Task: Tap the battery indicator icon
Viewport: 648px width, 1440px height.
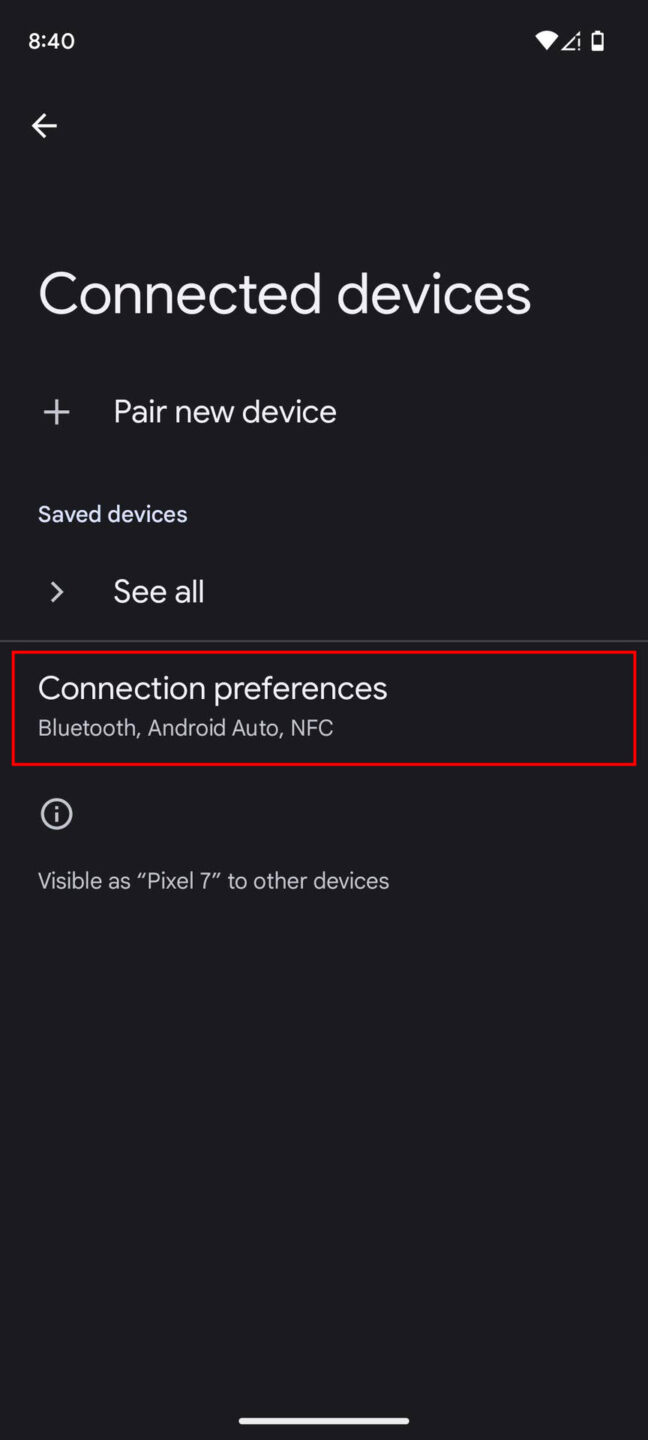Action: point(597,41)
